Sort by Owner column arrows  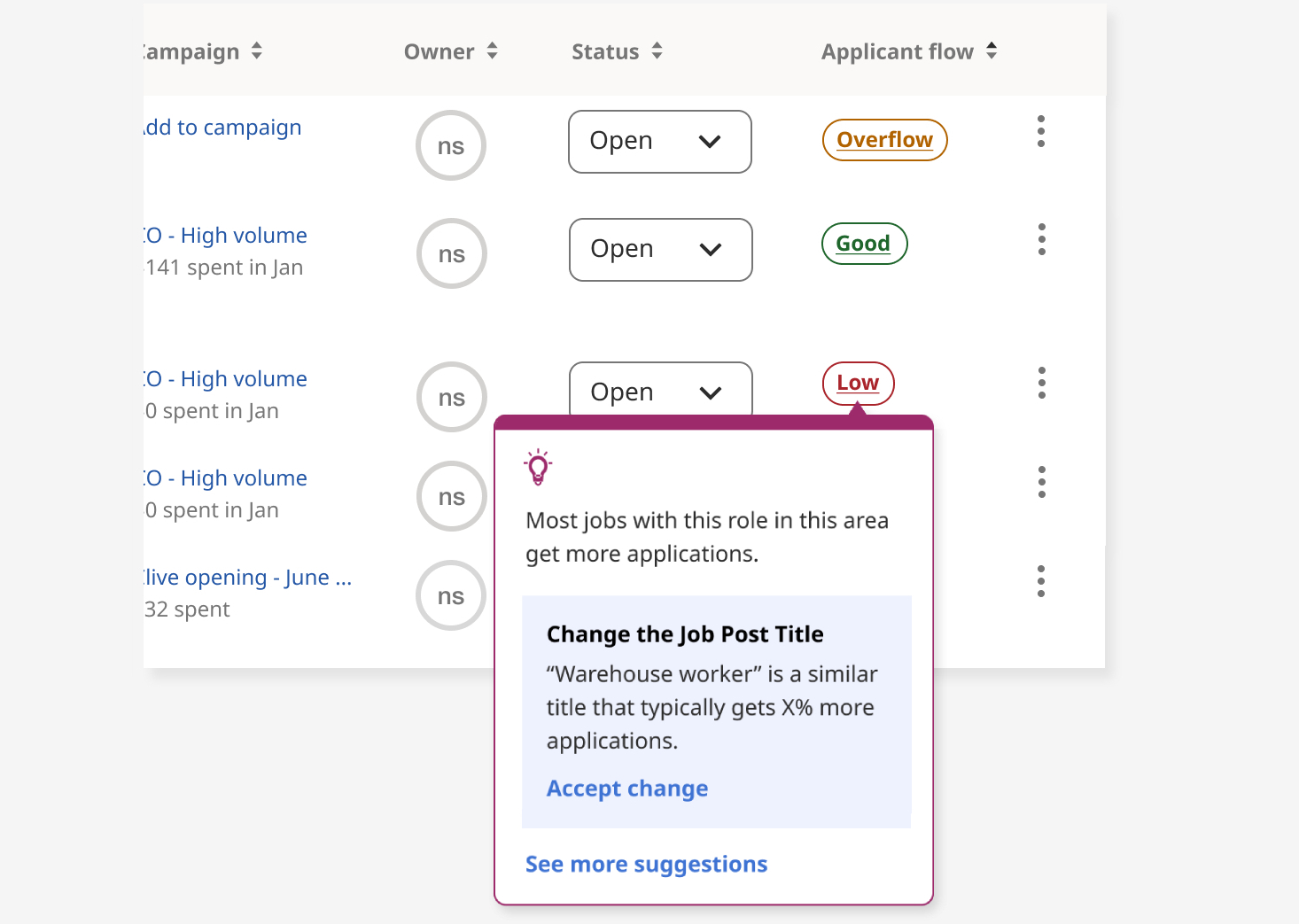point(492,51)
